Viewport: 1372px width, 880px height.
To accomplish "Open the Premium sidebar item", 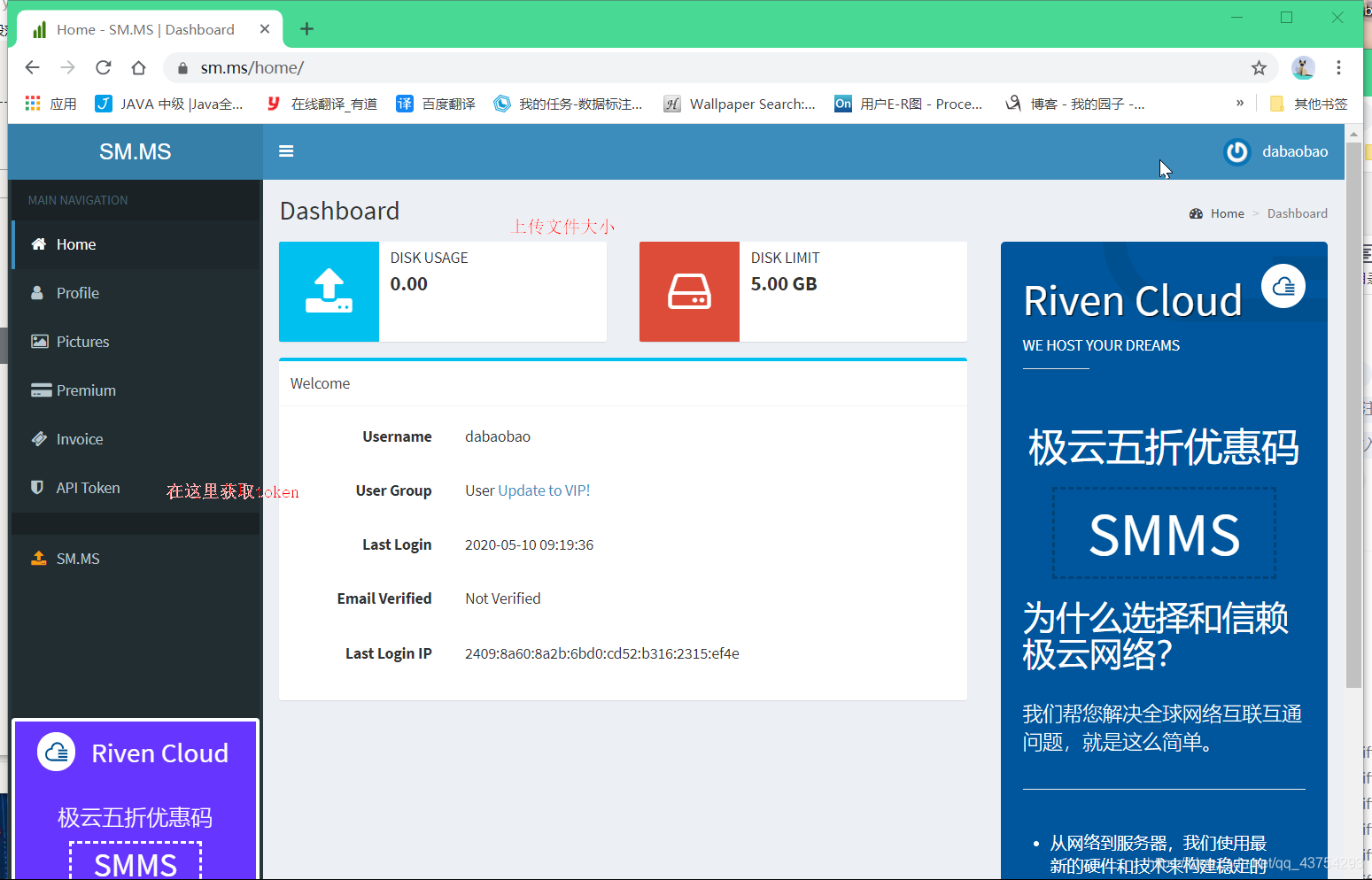I will (x=136, y=390).
